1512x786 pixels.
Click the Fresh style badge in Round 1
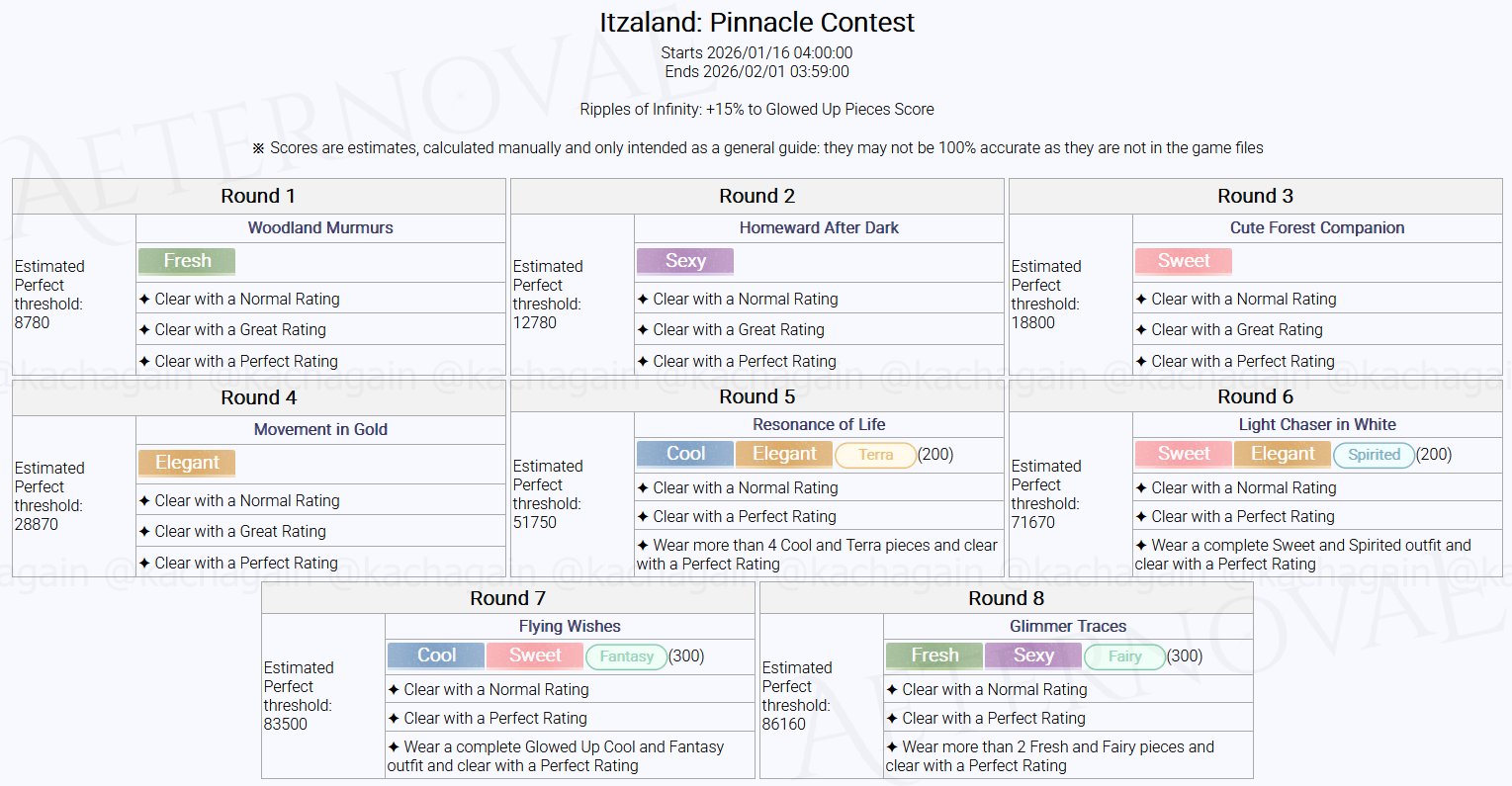pyautogui.click(x=187, y=261)
